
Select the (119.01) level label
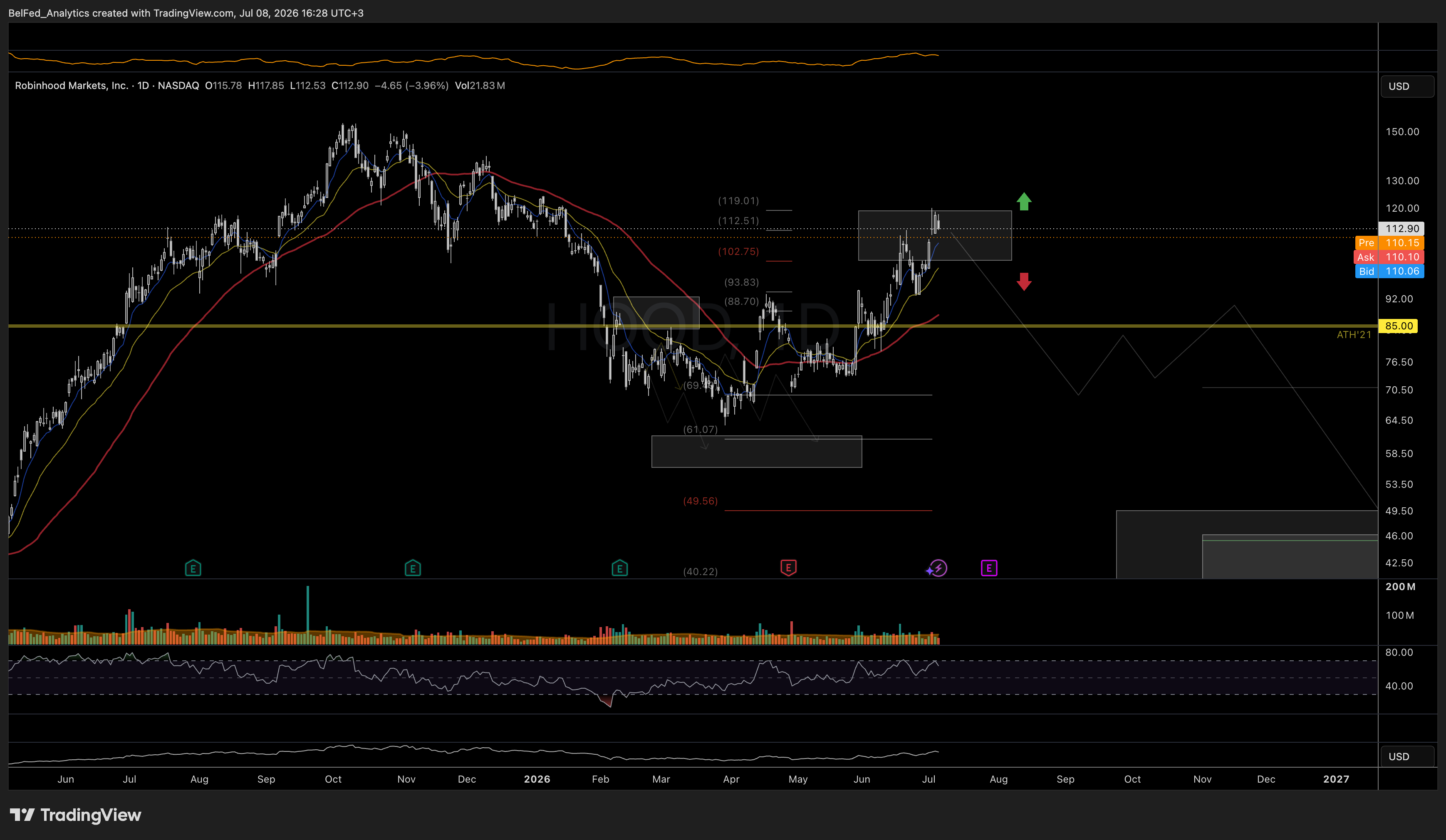738,201
